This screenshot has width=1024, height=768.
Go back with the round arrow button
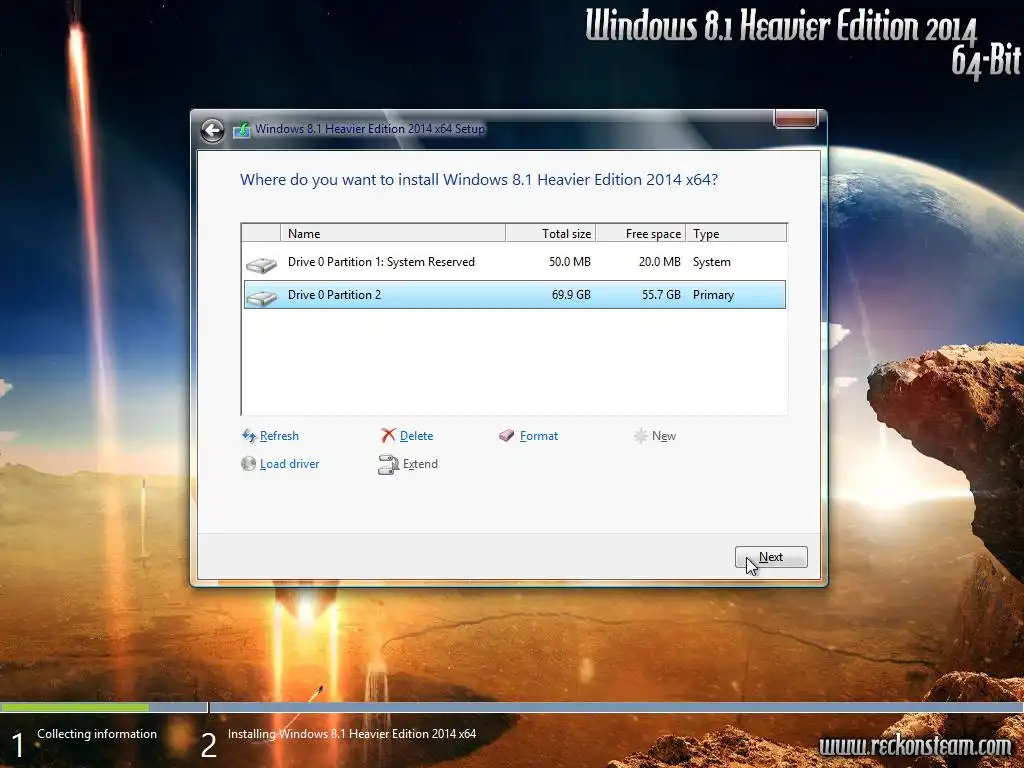point(212,131)
